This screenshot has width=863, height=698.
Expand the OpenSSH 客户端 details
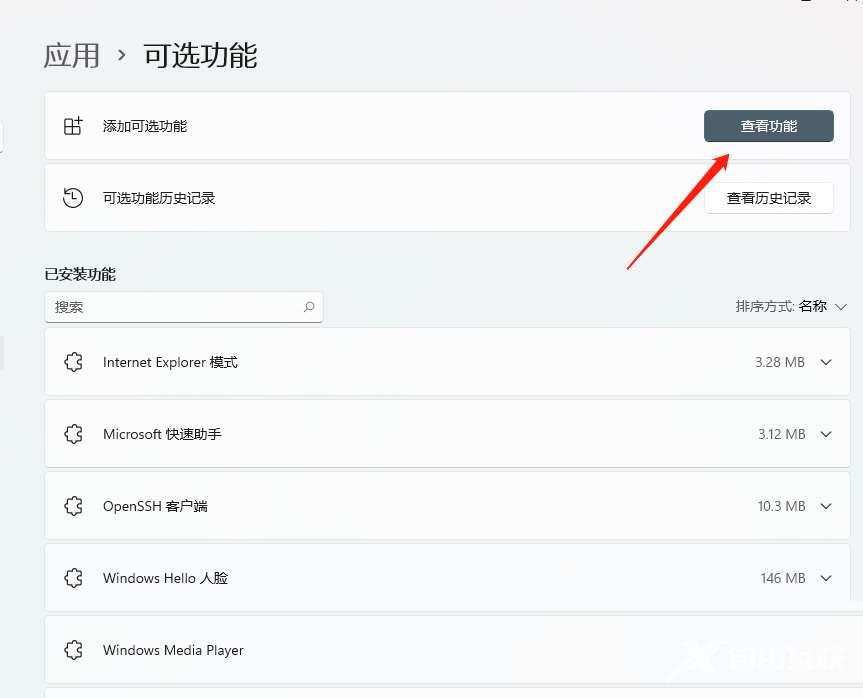click(826, 506)
